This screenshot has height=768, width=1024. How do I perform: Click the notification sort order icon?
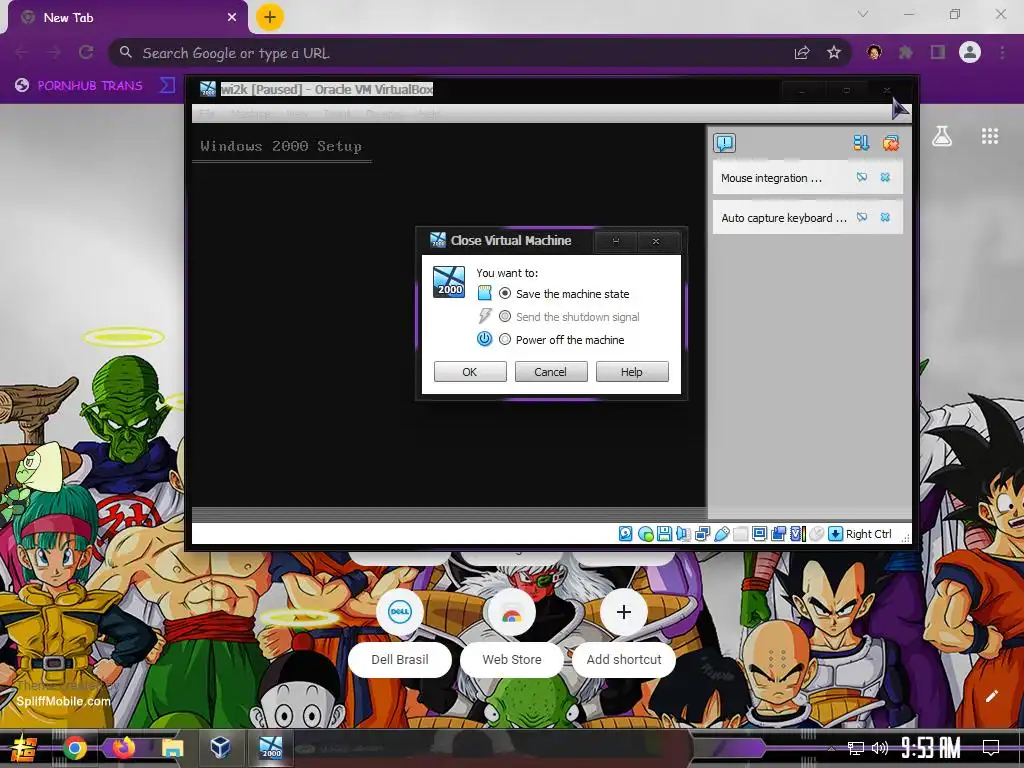coord(861,143)
